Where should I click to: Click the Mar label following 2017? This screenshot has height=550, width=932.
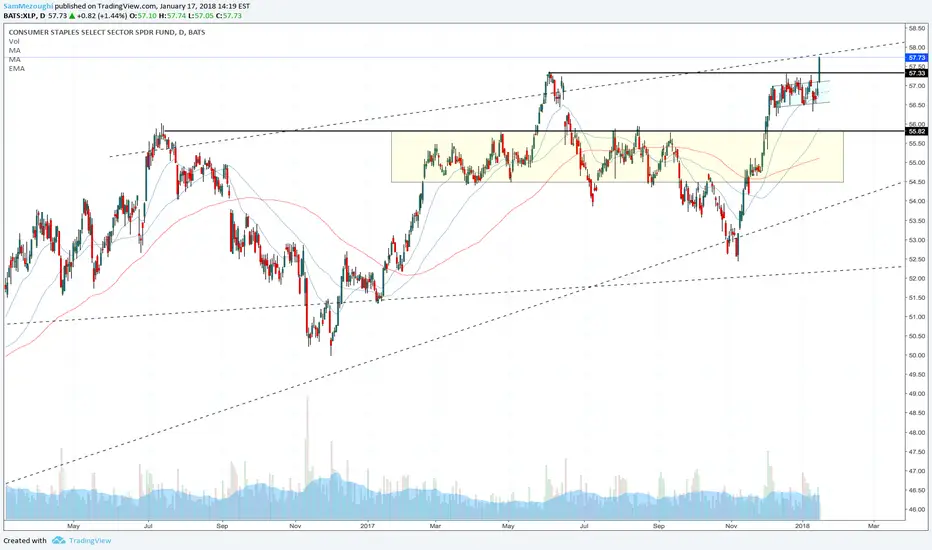[x=435, y=526]
